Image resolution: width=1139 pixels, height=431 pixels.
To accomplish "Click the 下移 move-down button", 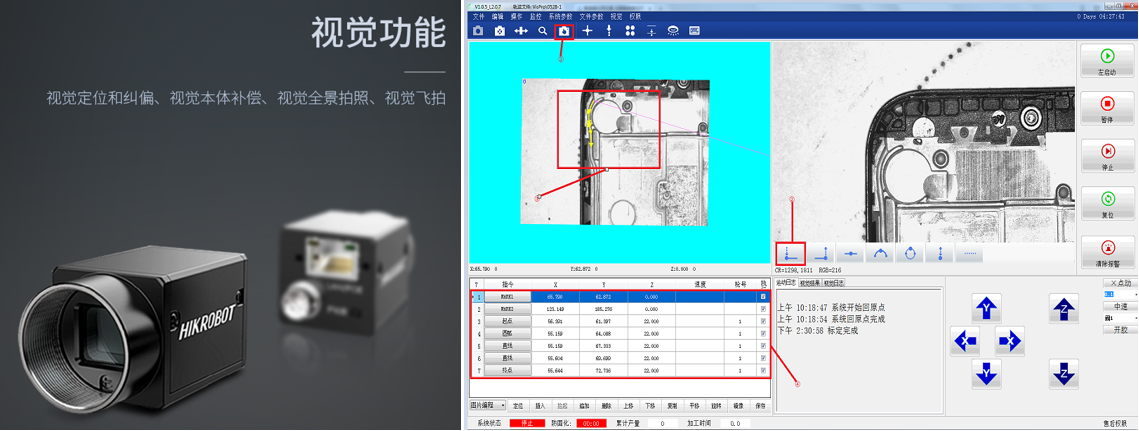I will click(650, 406).
